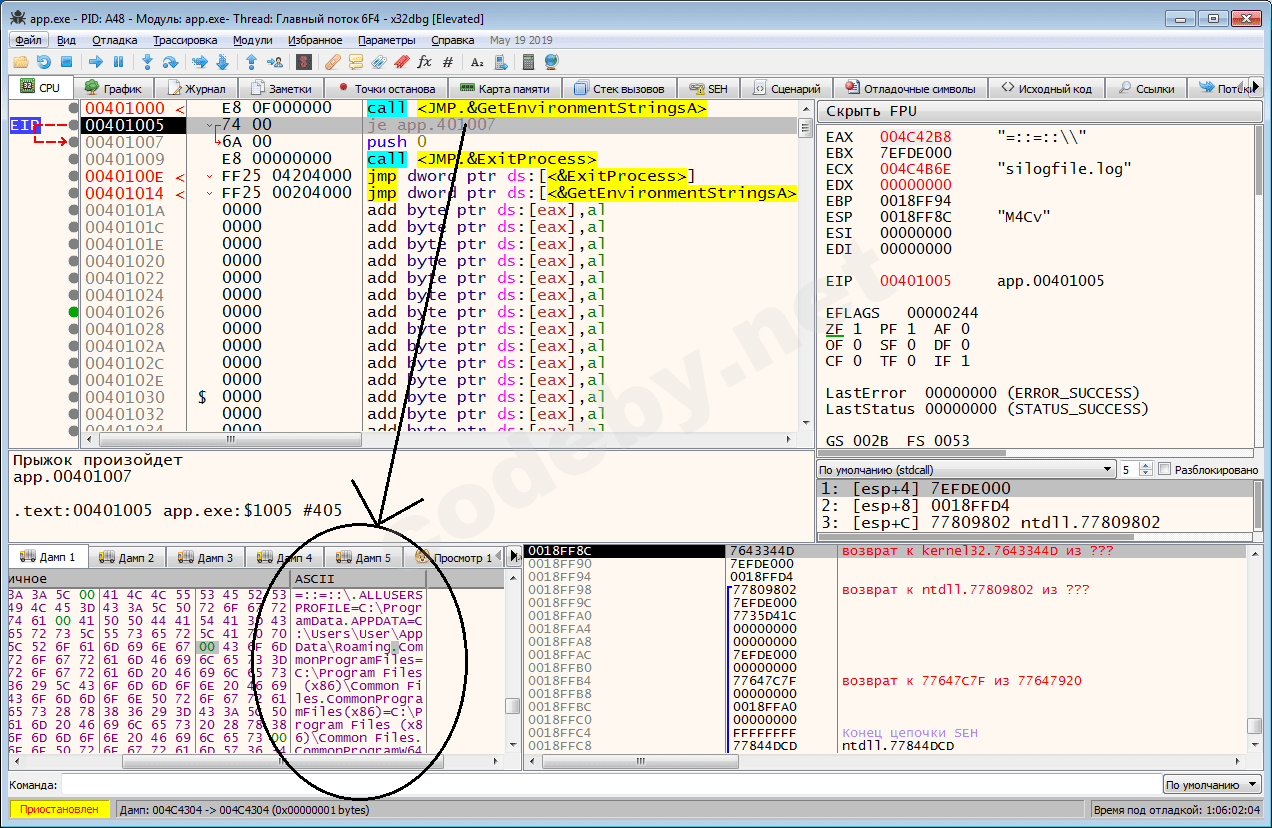Switch to the Карта памяти tab
1272x828 pixels.
(x=506, y=88)
